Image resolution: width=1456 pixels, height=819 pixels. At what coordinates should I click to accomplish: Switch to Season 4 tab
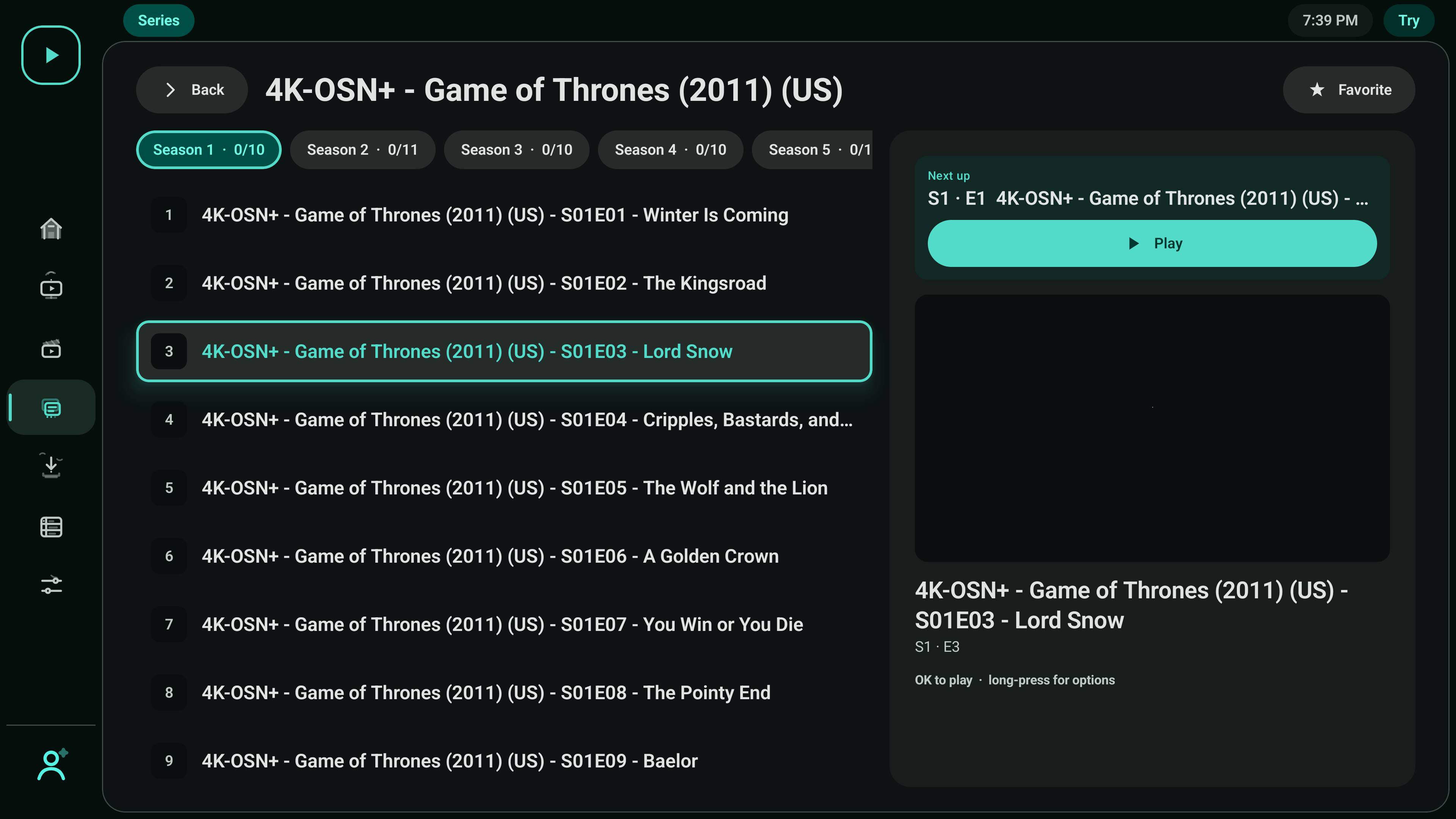[670, 149]
